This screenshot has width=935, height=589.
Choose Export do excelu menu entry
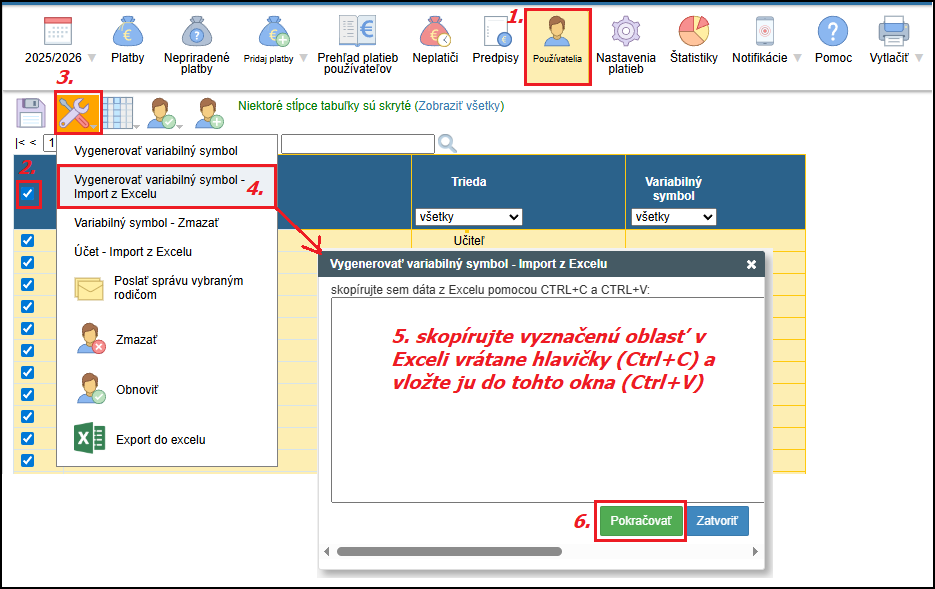tap(160, 439)
